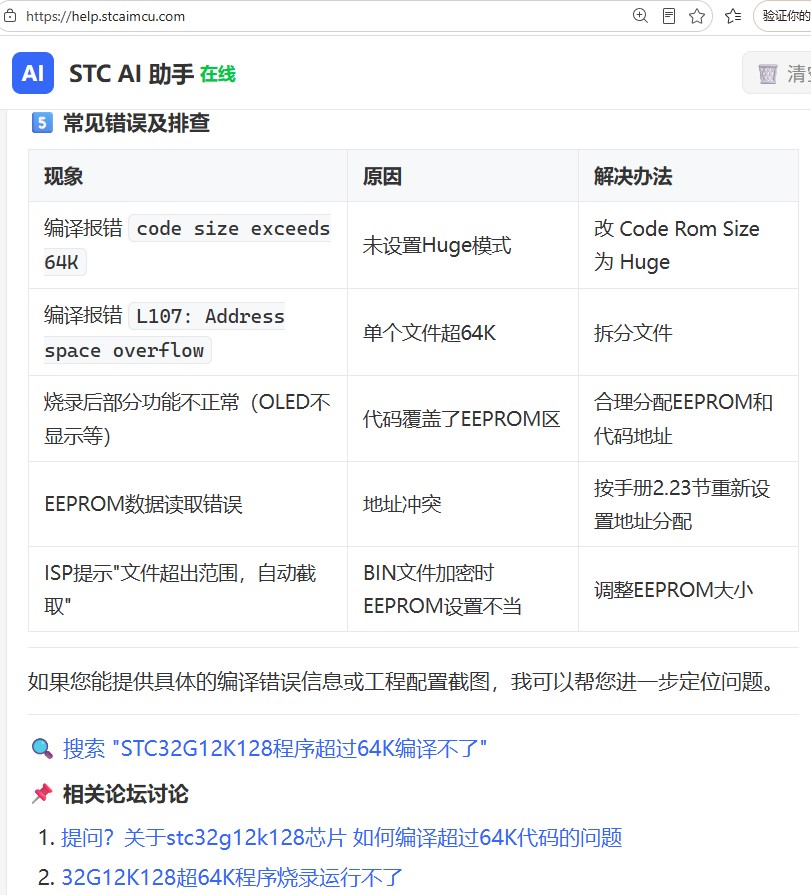Image resolution: width=811 pixels, height=895 pixels.
Task: Click the L107: Address space overflow cell
Action: pyautogui.click(x=188, y=332)
